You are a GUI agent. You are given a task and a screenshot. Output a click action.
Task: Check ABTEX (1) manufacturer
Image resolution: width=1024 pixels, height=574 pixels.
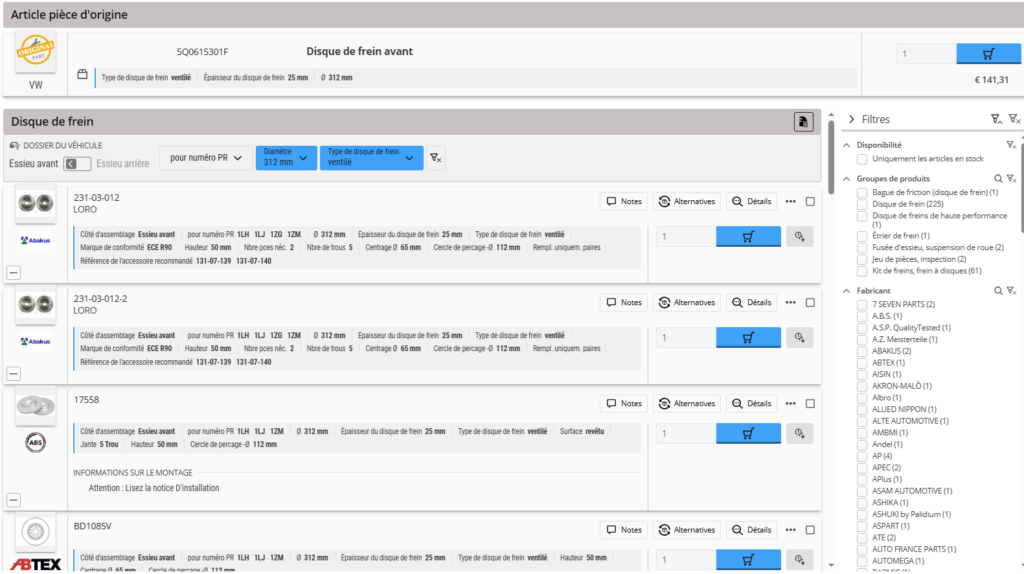point(862,363)
